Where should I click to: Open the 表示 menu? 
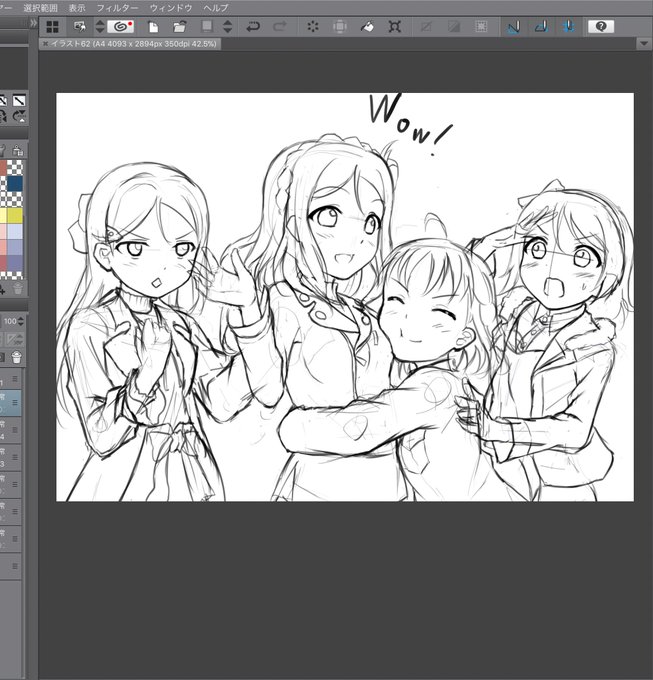(77, 8)
